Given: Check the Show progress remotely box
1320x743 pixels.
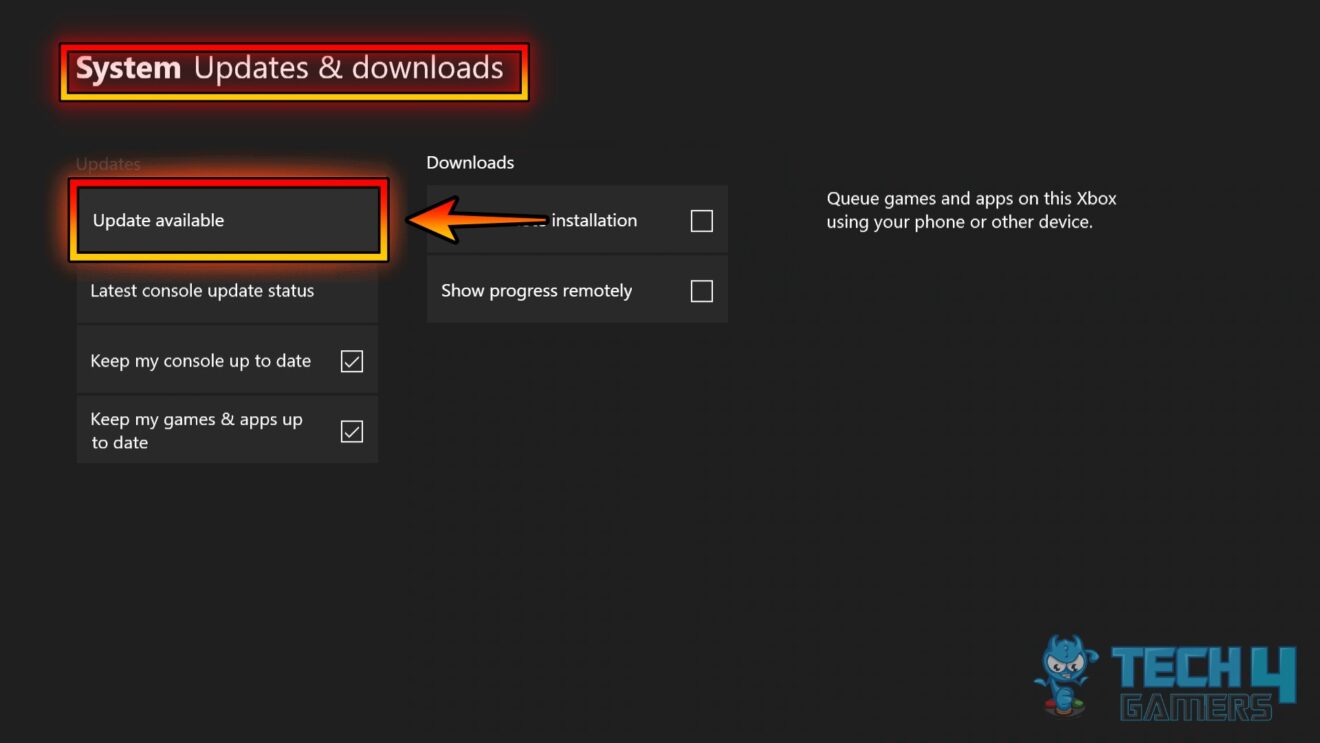Looking at the screenshot, I should click(701, 290).
